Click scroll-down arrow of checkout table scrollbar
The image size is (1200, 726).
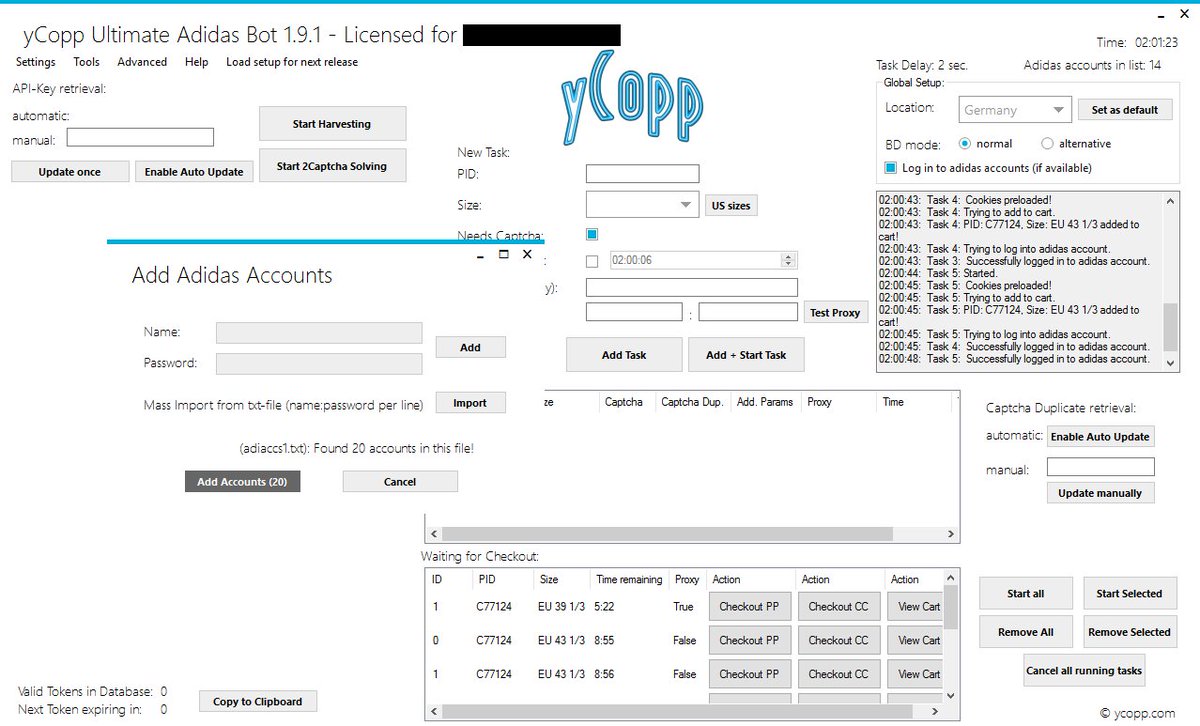[x=950, y=695]
